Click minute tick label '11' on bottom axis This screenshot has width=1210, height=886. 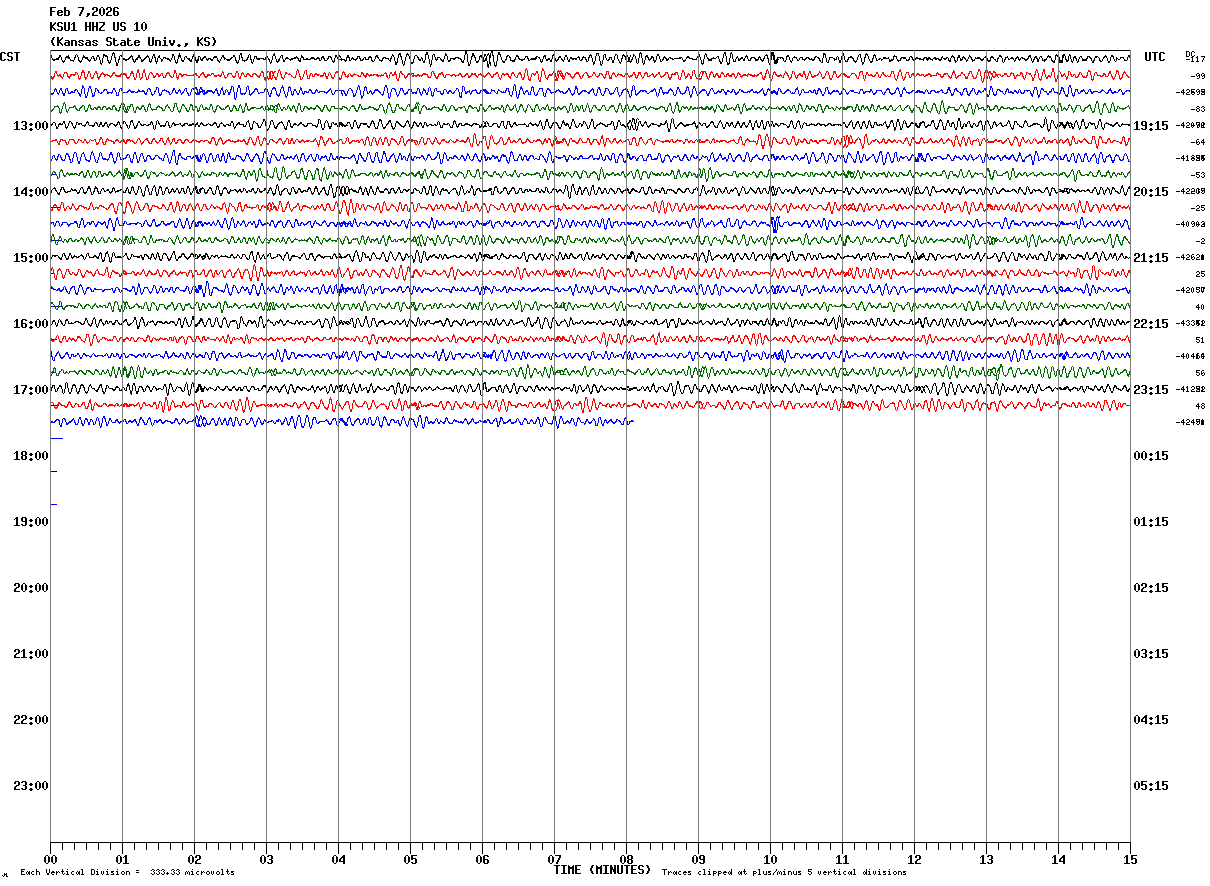(x=842, y=860)
